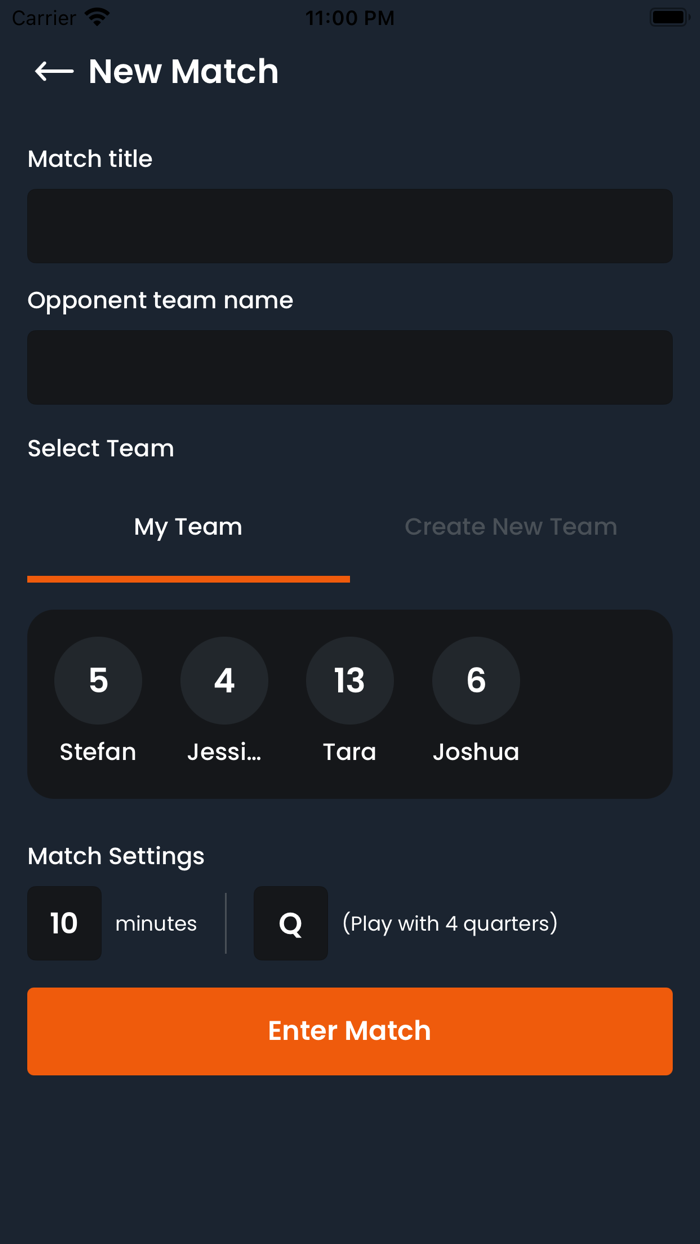This screenshot has height=1244, width=700.
Task: Tap the battery icon in status bar
Action: [668, 18]
